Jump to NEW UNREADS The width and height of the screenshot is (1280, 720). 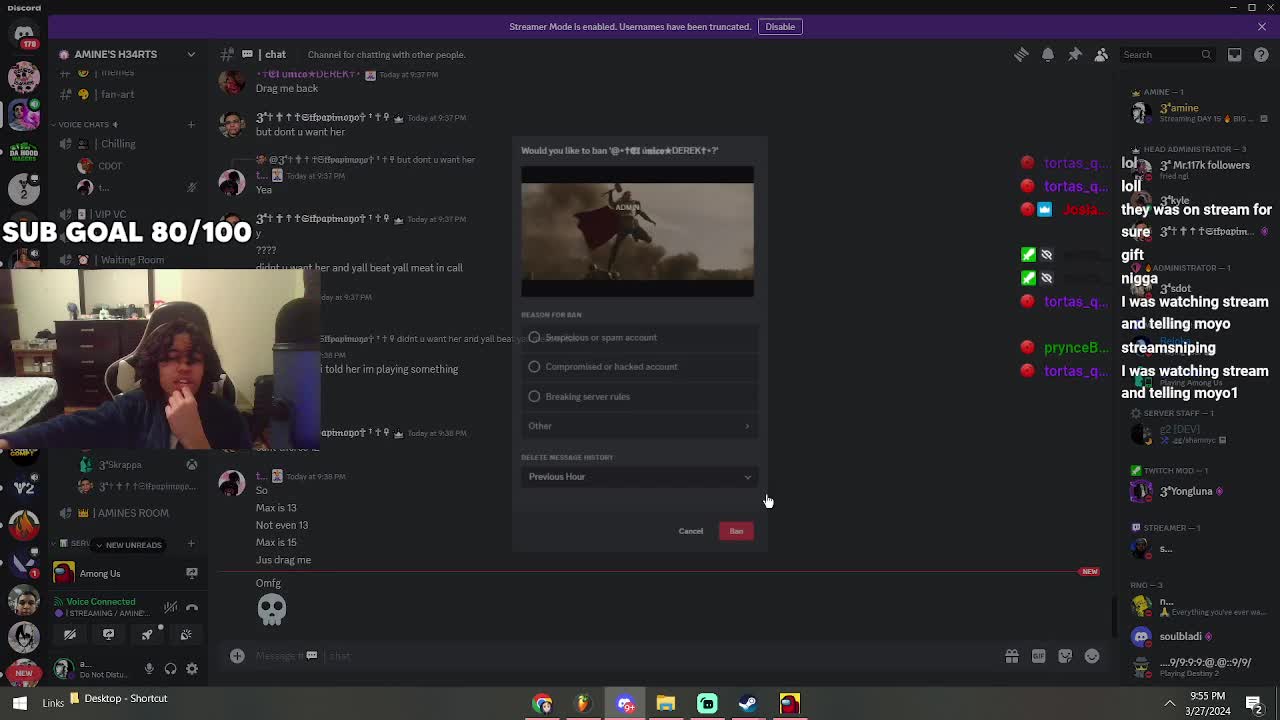[128, 545]
